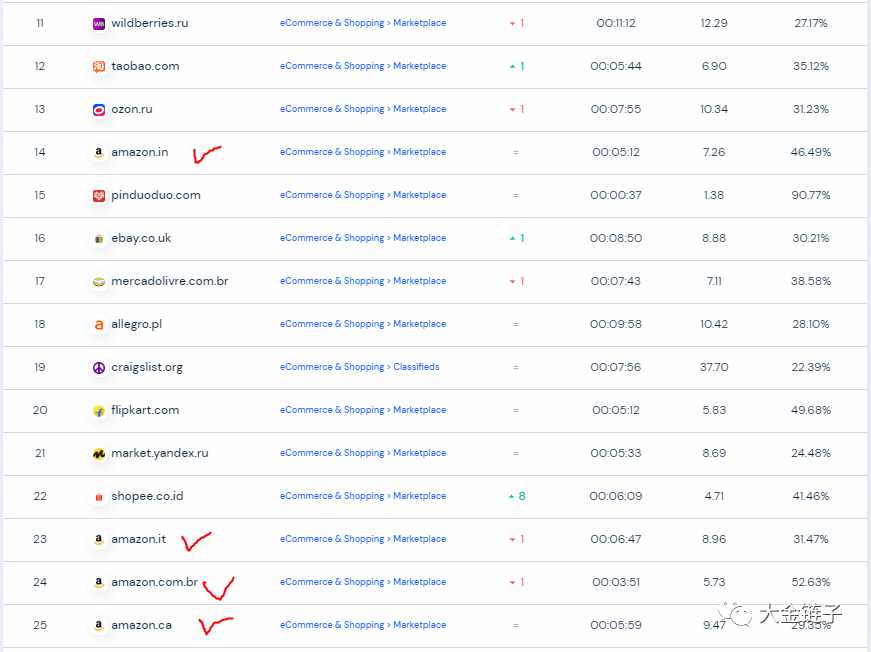Click the Amazon favicon beside amazon.ca
Image resolution: width=871 pixels, height=652 pixels.
tap(99, 625)
